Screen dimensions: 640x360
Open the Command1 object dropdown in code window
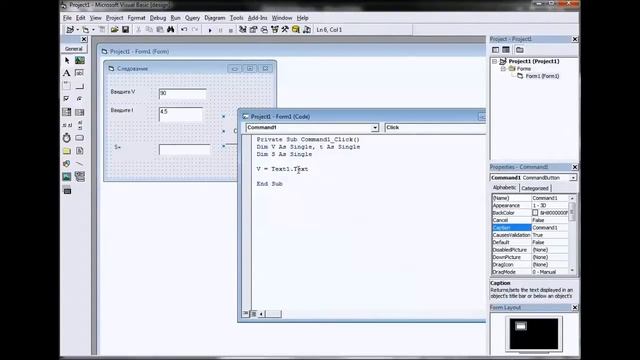375,128
